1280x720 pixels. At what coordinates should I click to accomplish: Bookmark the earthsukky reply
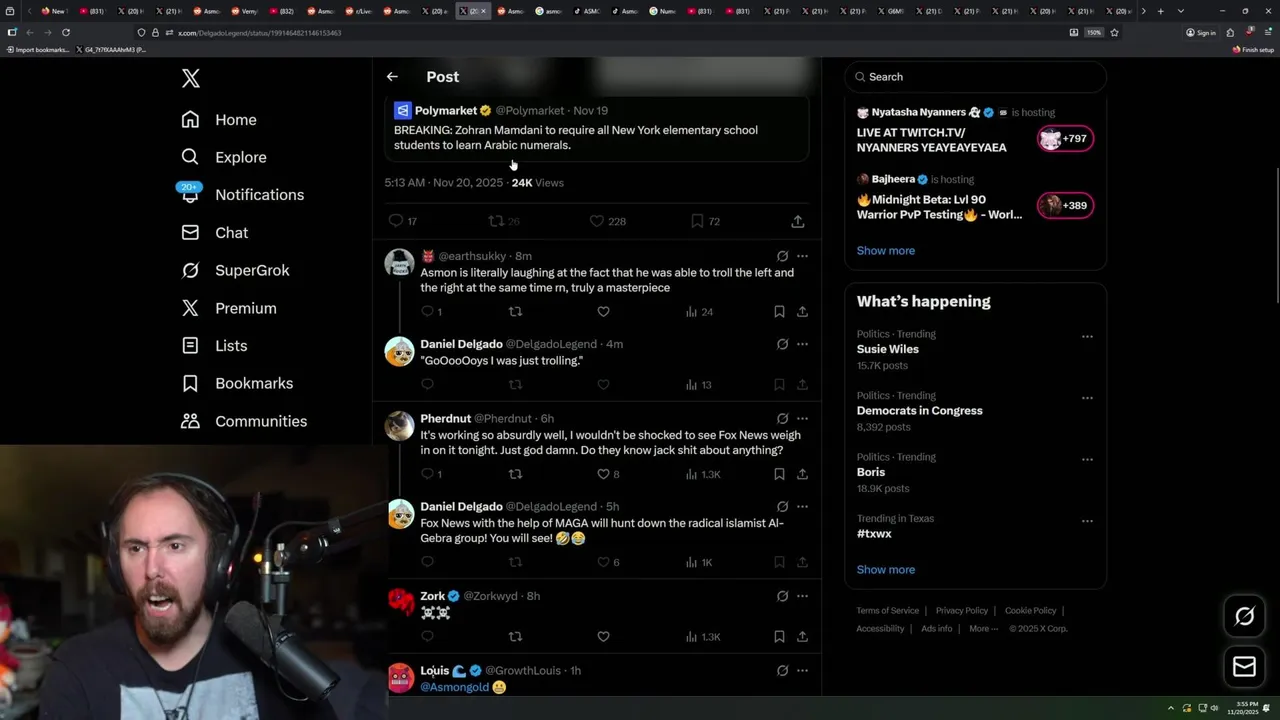(779, 312)
